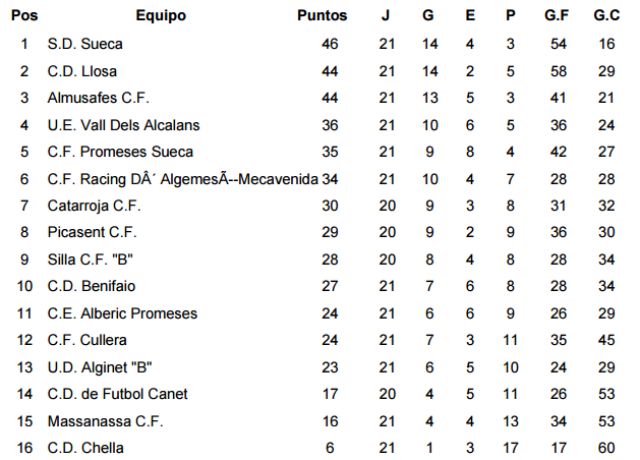Viewport: 640px width, 460px height.
Task: Click the C.F. Racing Algemesí-Mecavenida team name
Action: pos(182,179)
